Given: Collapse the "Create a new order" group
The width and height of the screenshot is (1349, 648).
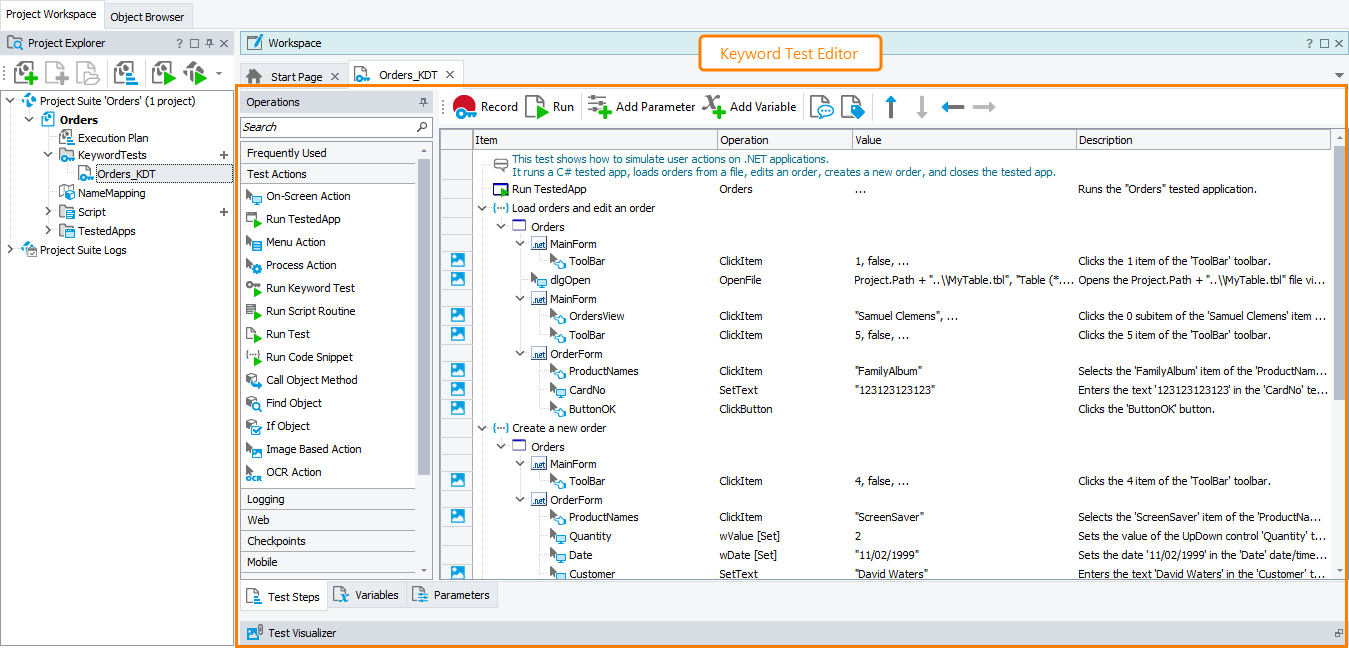Looking at the screenshot, I should pyautogui.click(x=482, y=427).
